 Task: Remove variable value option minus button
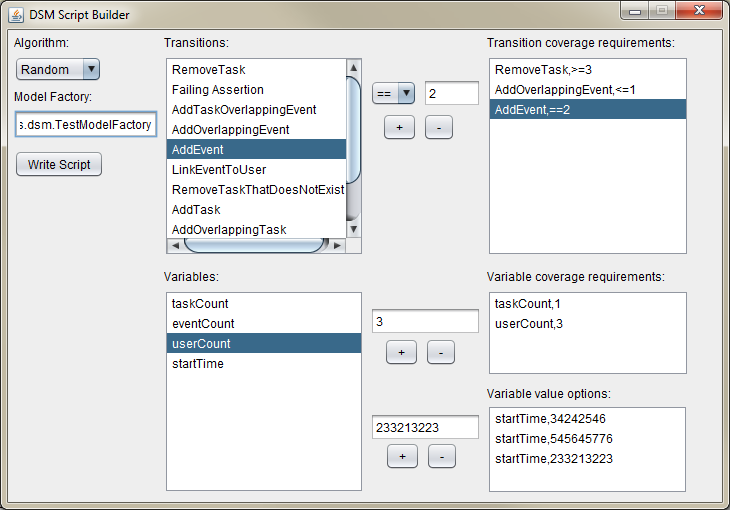tap(441, 456)
